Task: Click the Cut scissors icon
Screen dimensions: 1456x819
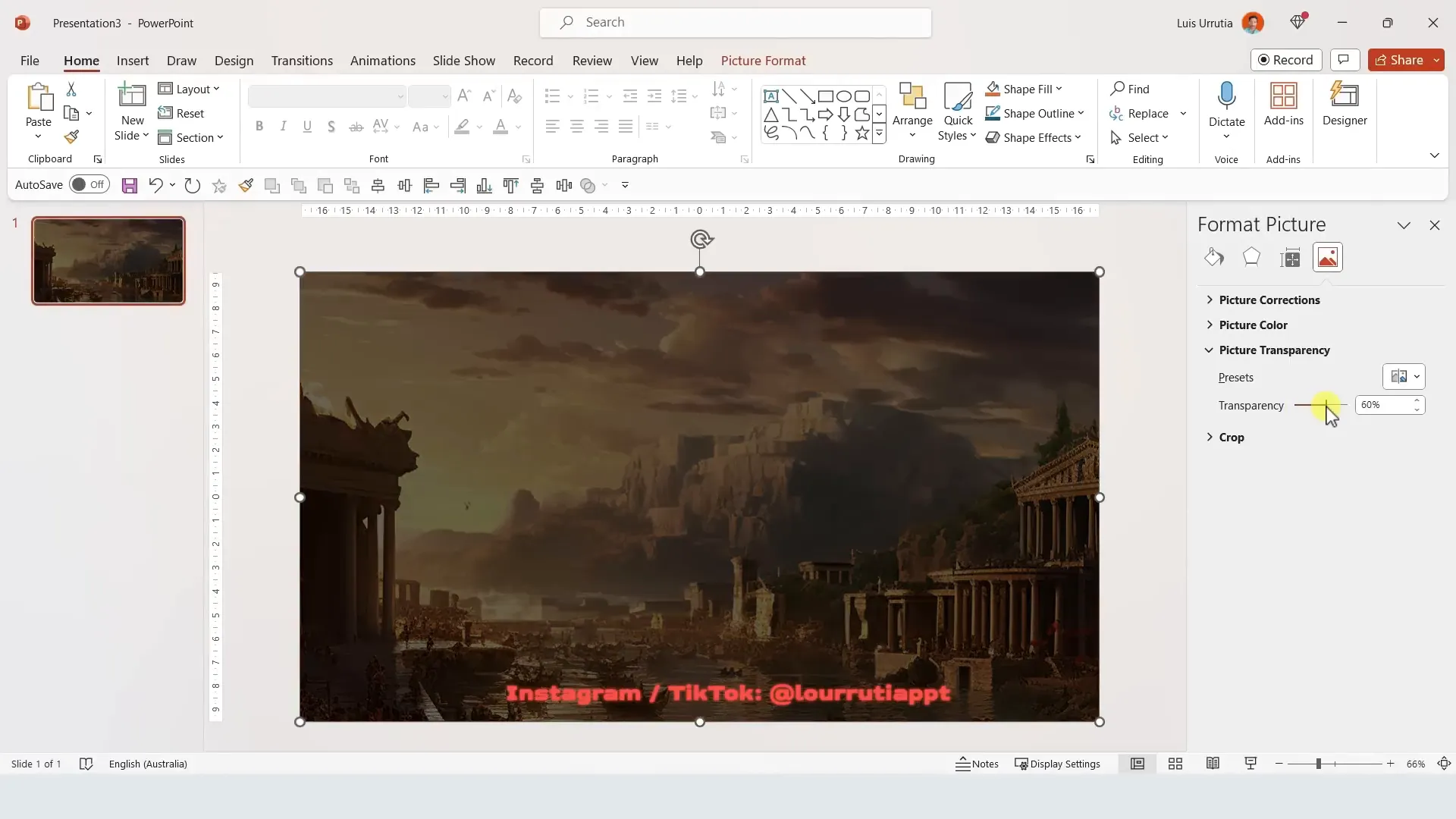Action: pos(71,89)
